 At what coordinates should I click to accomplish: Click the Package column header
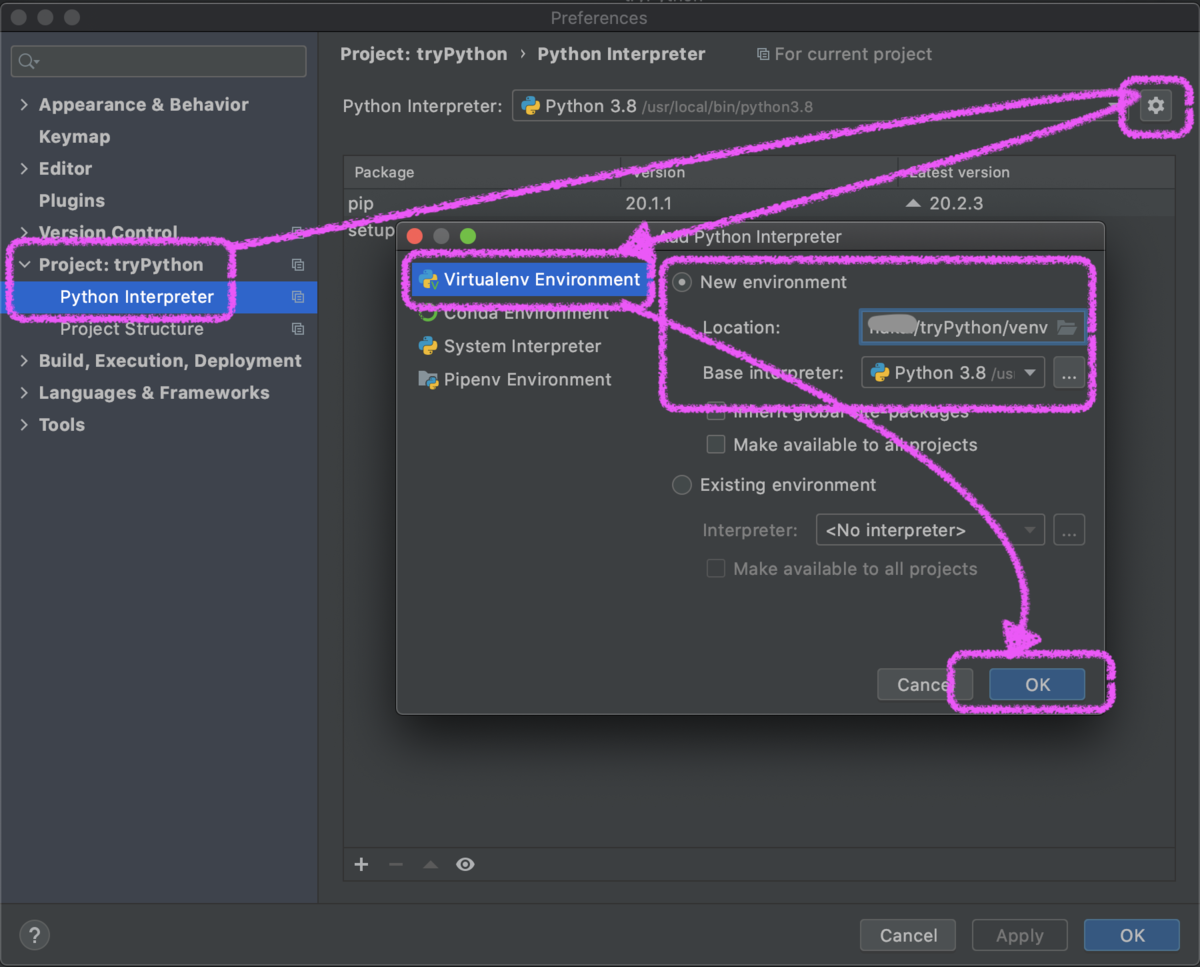pyautogui.click(x=482, y=172)
